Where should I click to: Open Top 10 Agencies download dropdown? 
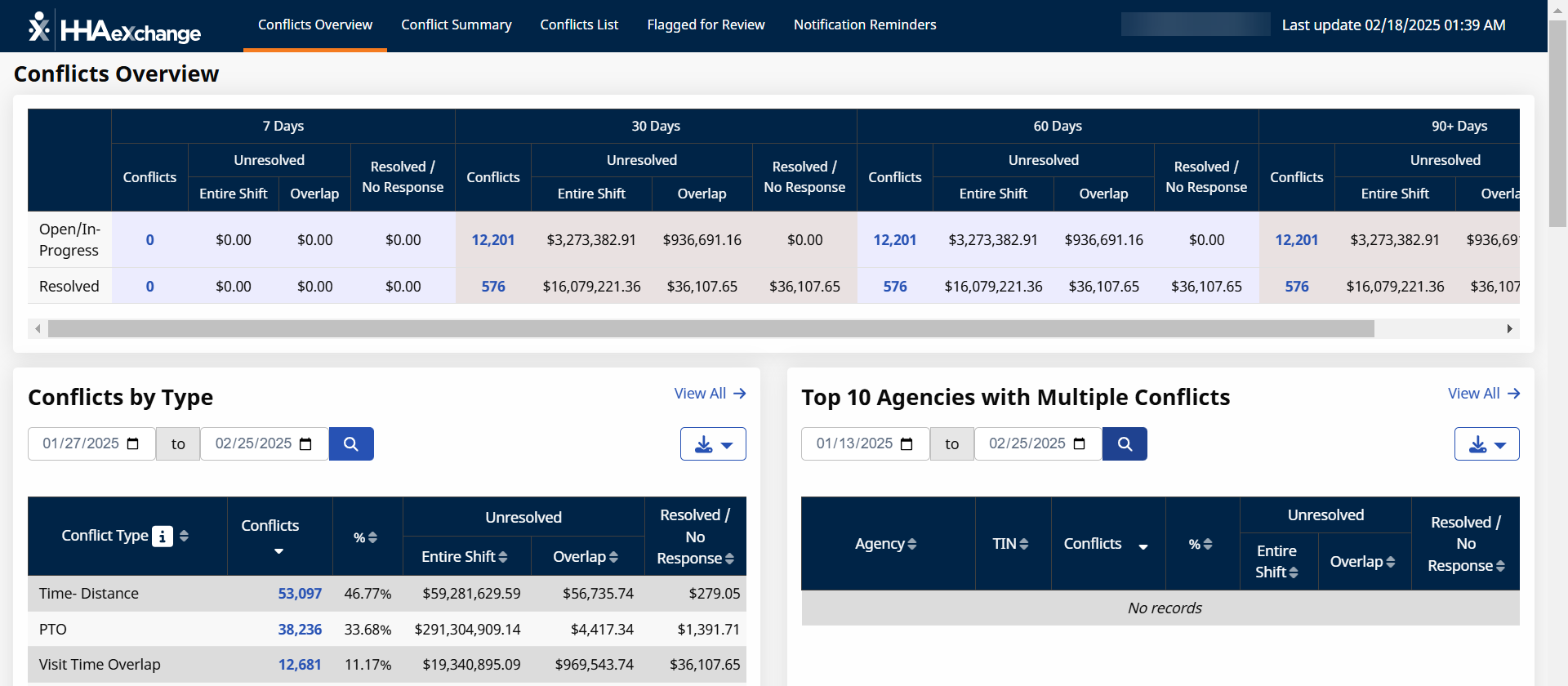(x=1486, y=444)
